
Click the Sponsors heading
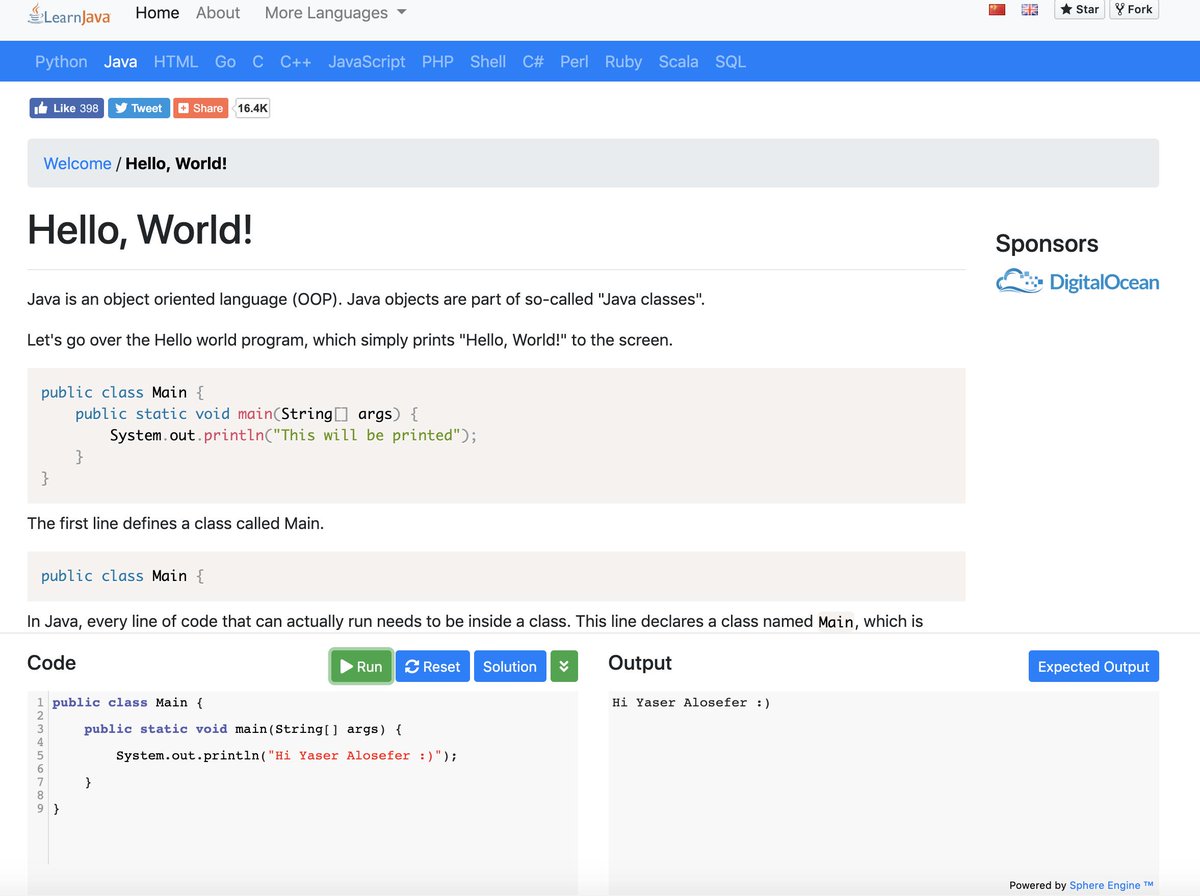coord(1046,243)
